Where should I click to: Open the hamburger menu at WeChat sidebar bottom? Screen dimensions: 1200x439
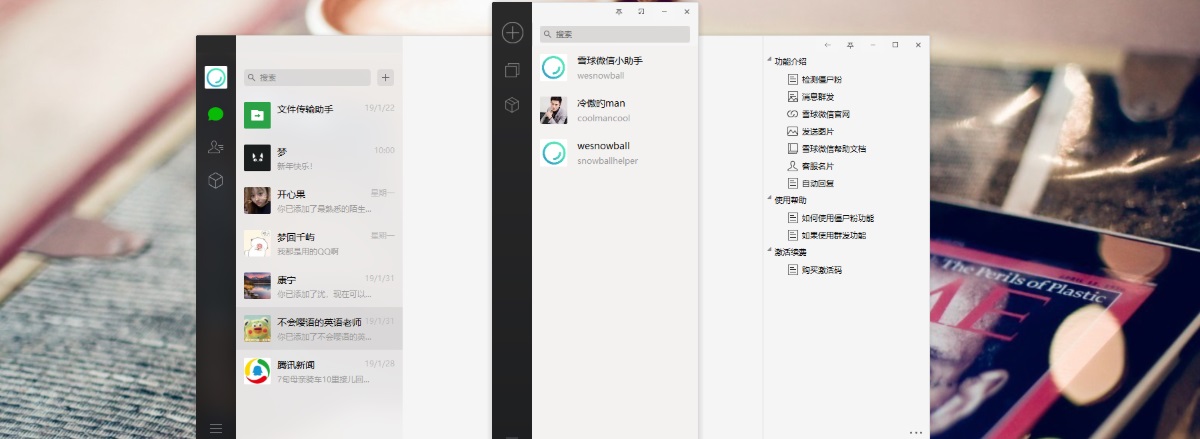point(215,428)
